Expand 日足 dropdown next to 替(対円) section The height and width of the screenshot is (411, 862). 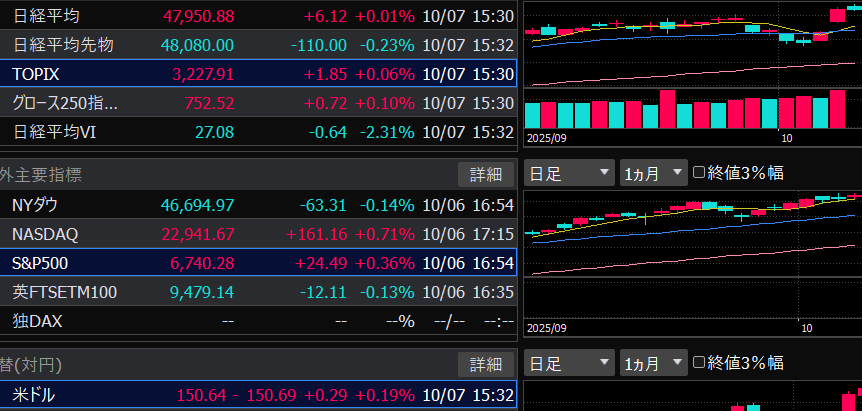568,362
